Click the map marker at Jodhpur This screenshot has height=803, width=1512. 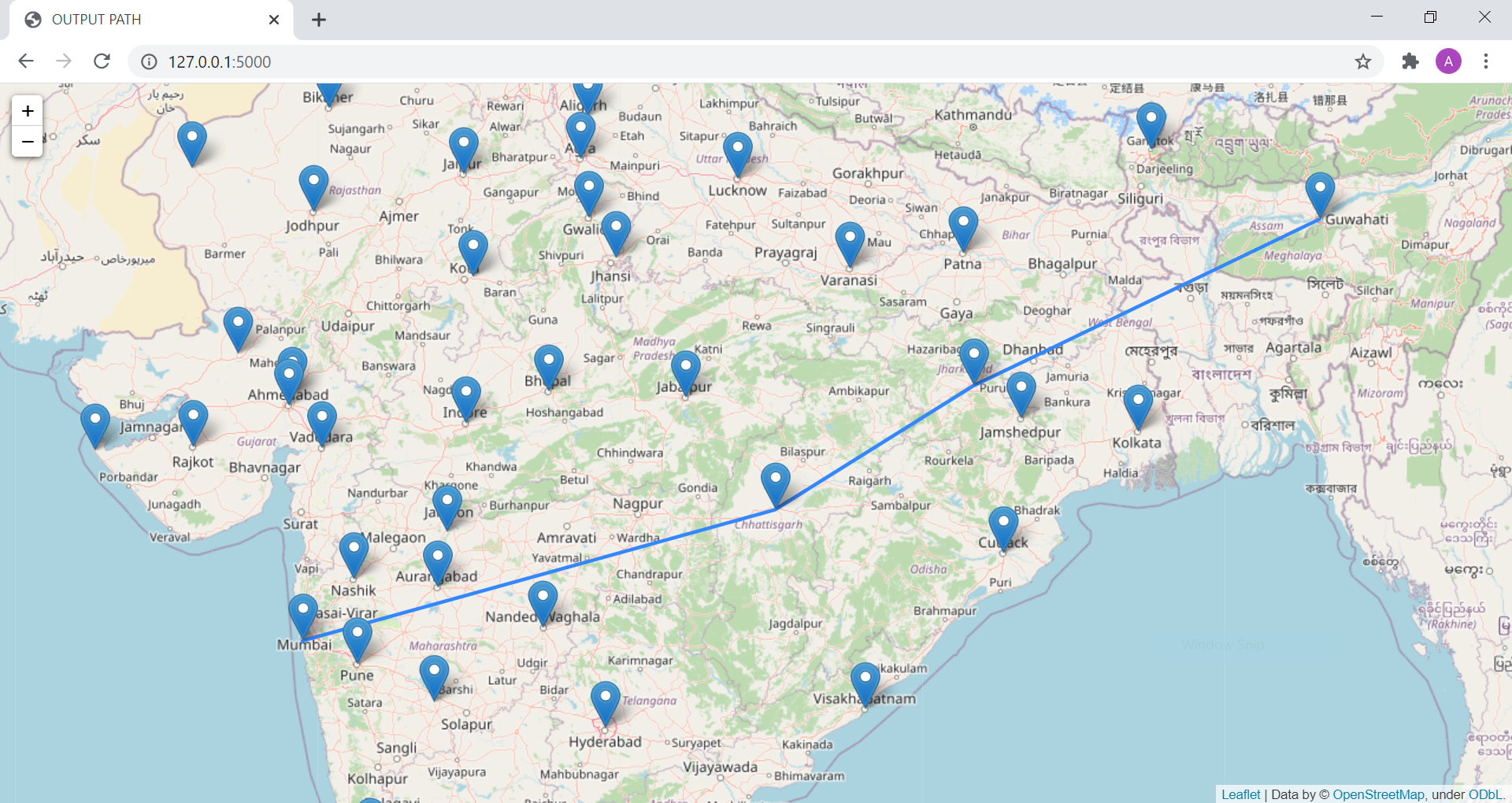pyautogui.click(x=313, y=188)
